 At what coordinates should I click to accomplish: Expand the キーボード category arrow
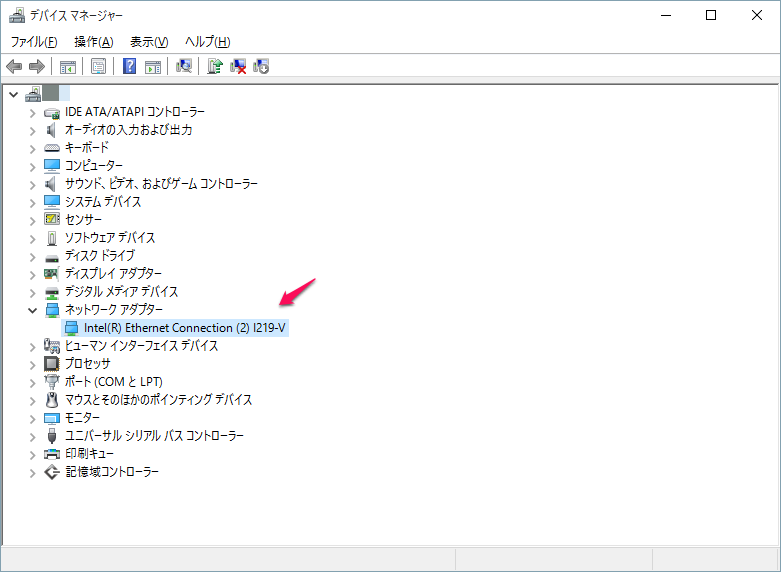pyautogui.click(x=32, y=148)
